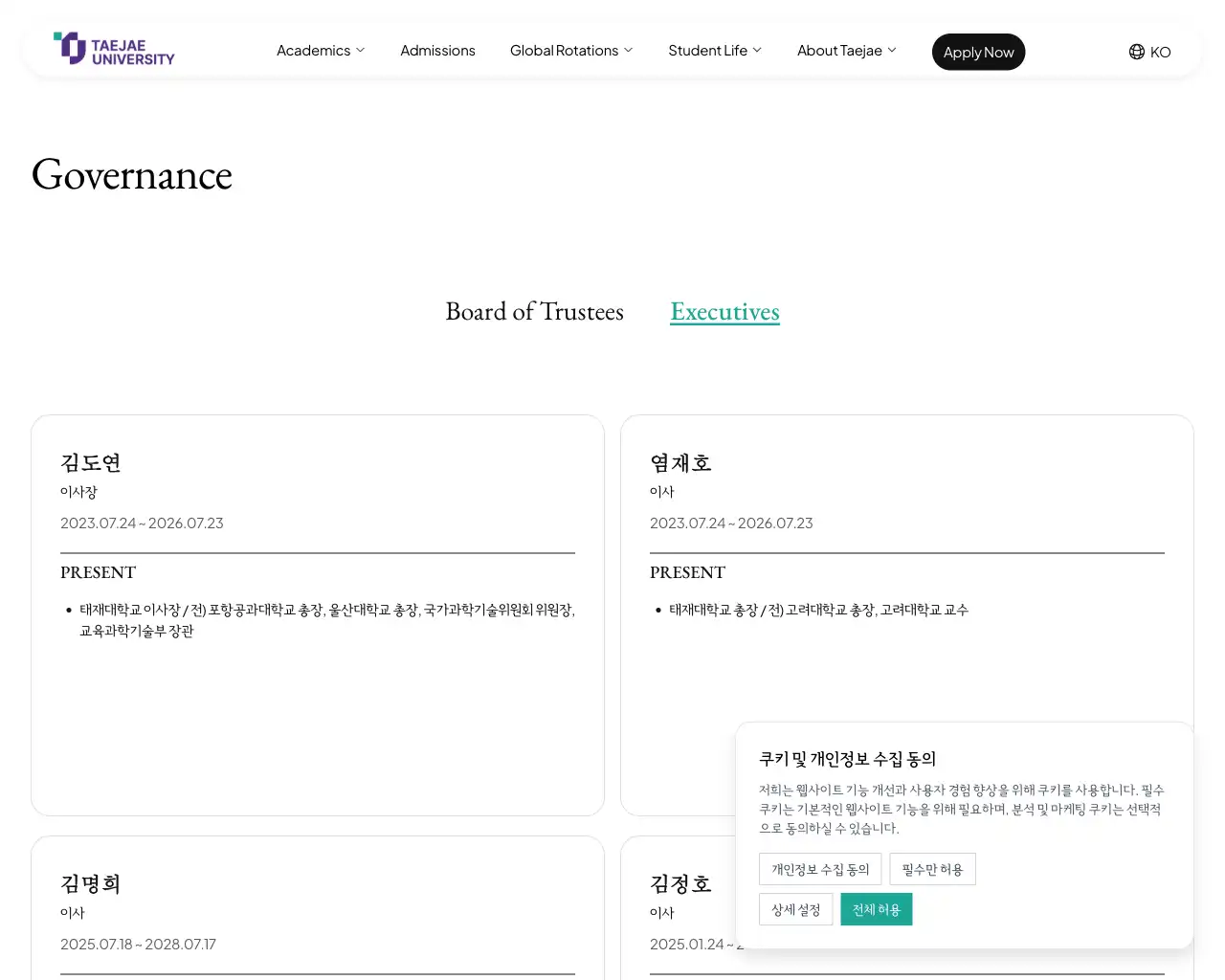The width and height of the screenshot is (1225, 980).
Task: Click the Taejae University logo
Action: point(114,50)
